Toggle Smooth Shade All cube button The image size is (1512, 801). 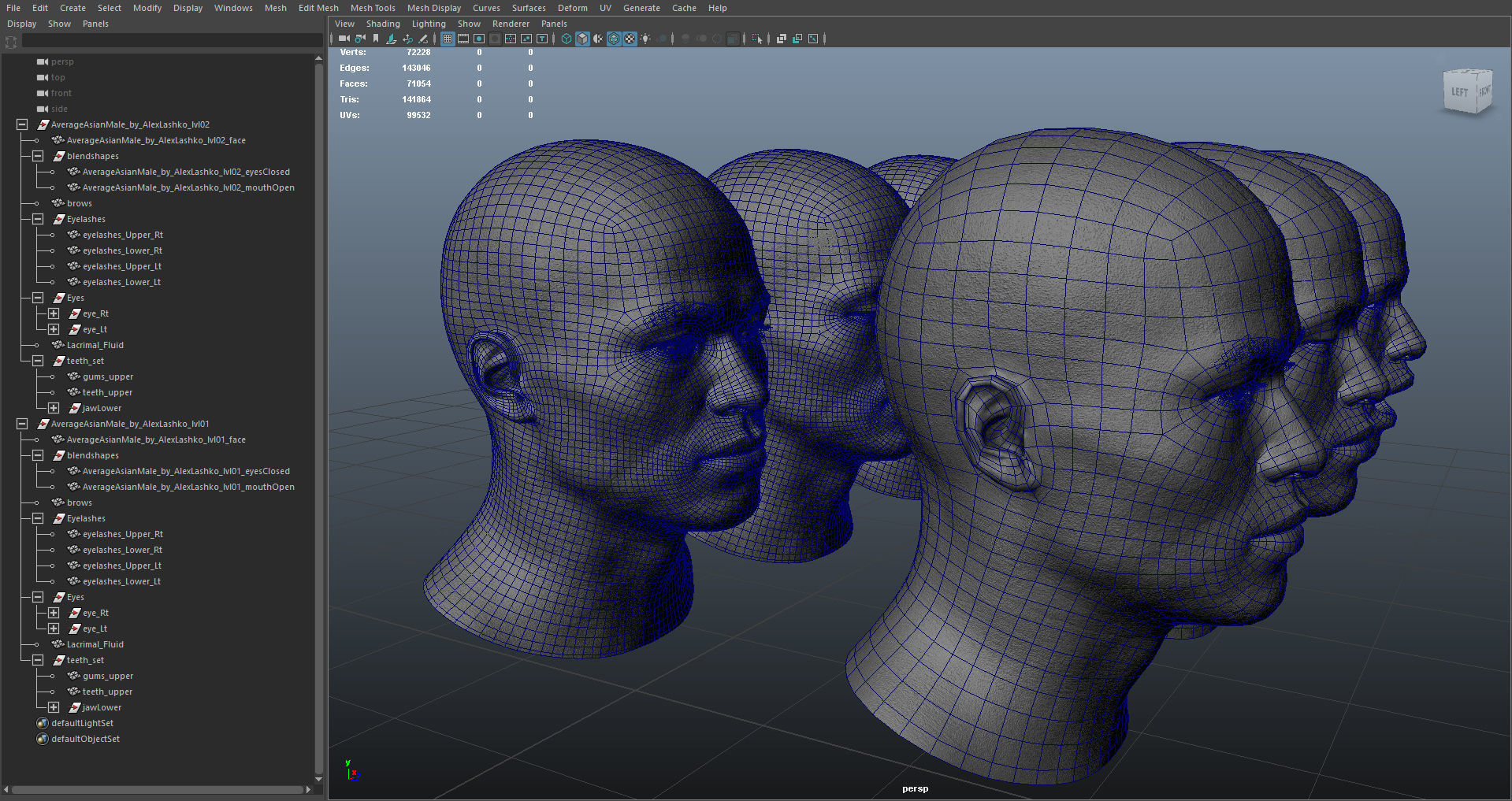(582, 39)
